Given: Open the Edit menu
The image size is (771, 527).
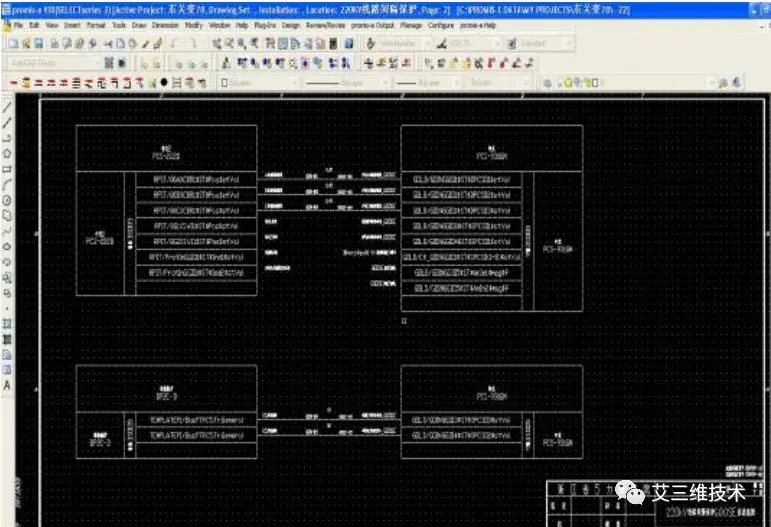Looking at the screenshot, I should (34, 25).
